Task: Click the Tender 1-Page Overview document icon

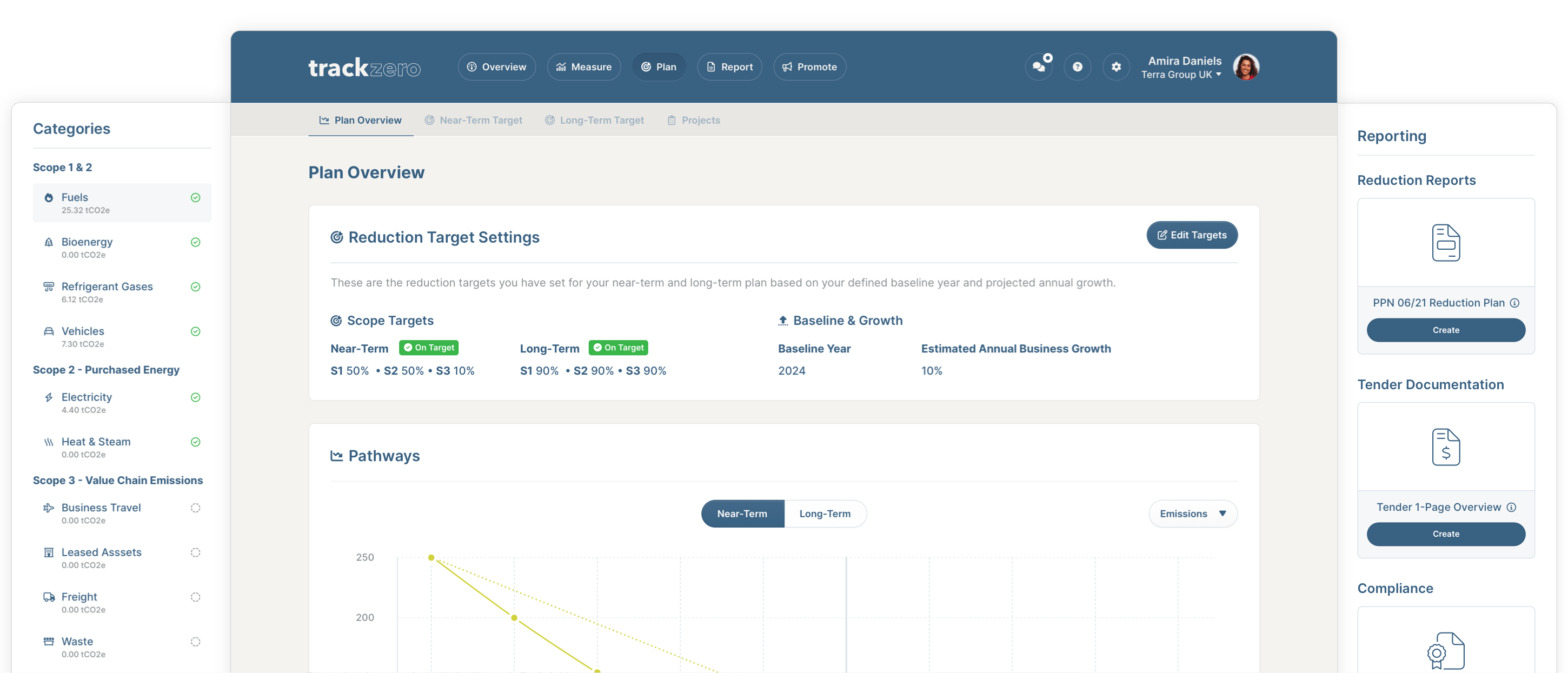Action: click(x=1446, y=447)
